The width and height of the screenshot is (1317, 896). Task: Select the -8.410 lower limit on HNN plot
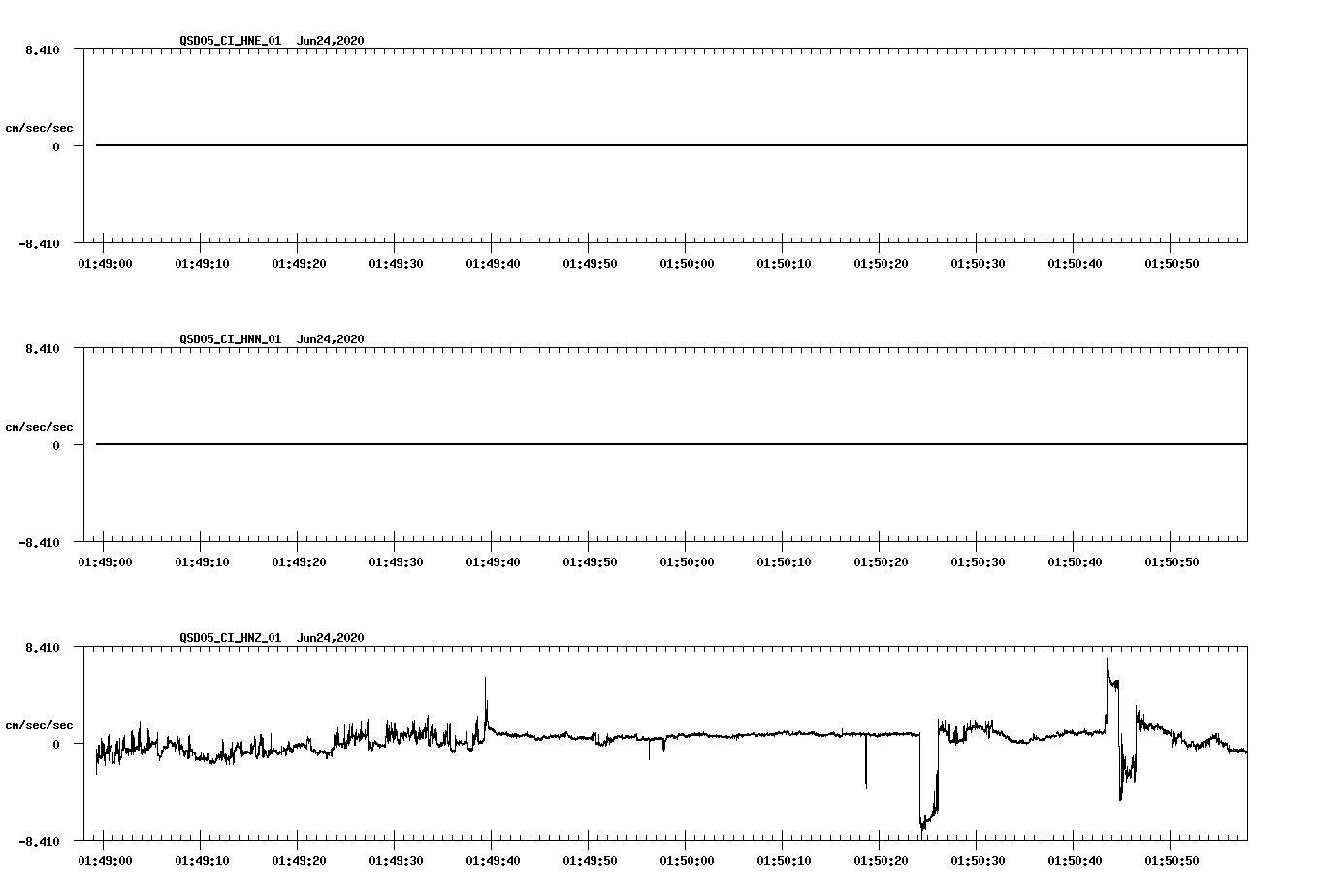(x=39, y=543)
